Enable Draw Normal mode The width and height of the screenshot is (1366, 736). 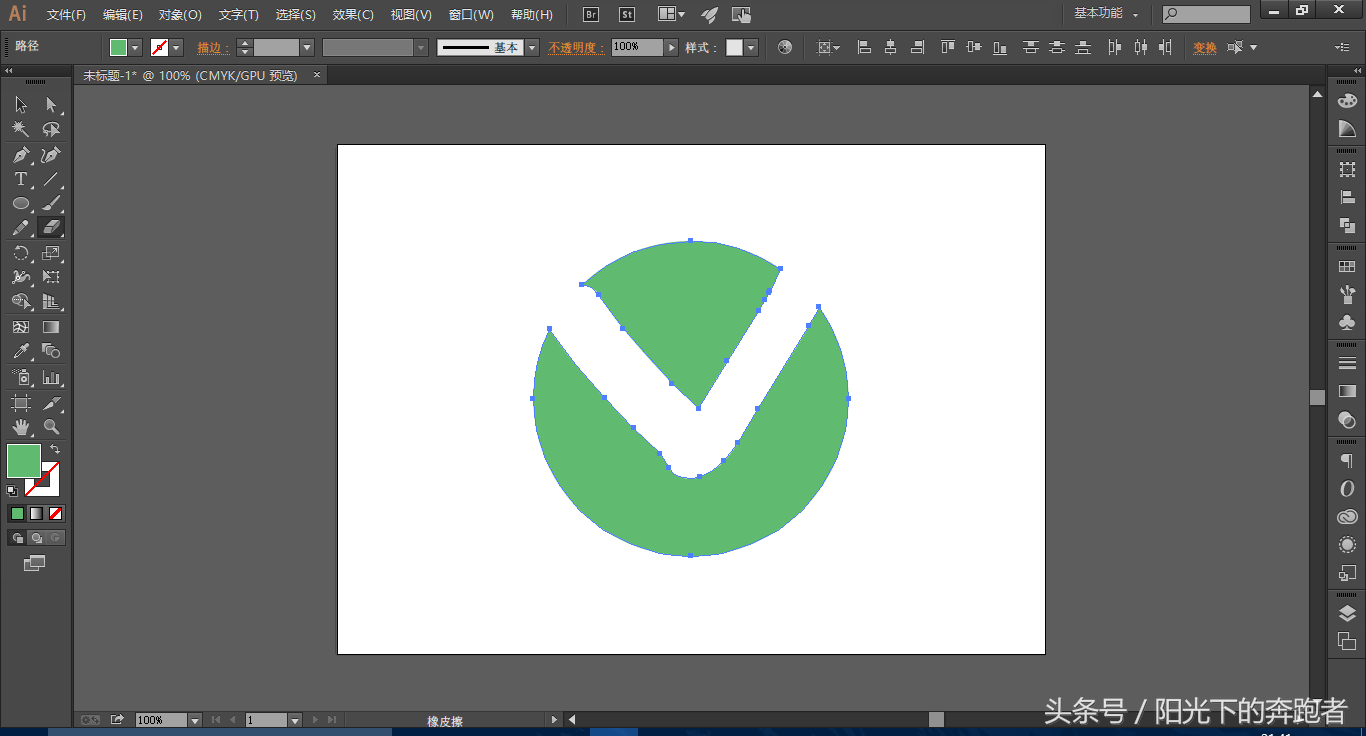pos(17,538)
